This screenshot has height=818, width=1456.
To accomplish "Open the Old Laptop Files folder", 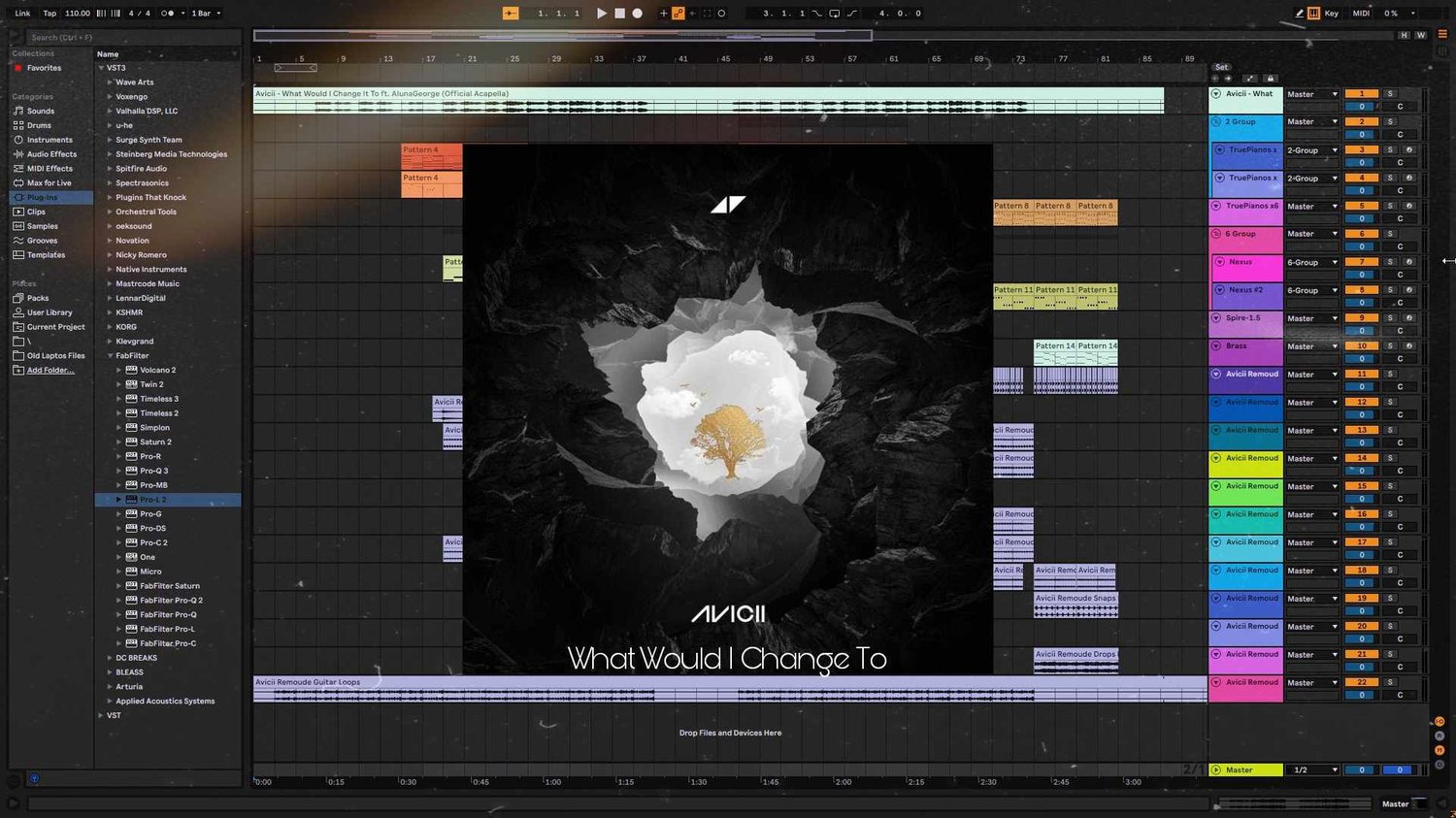I will (55, 356).
